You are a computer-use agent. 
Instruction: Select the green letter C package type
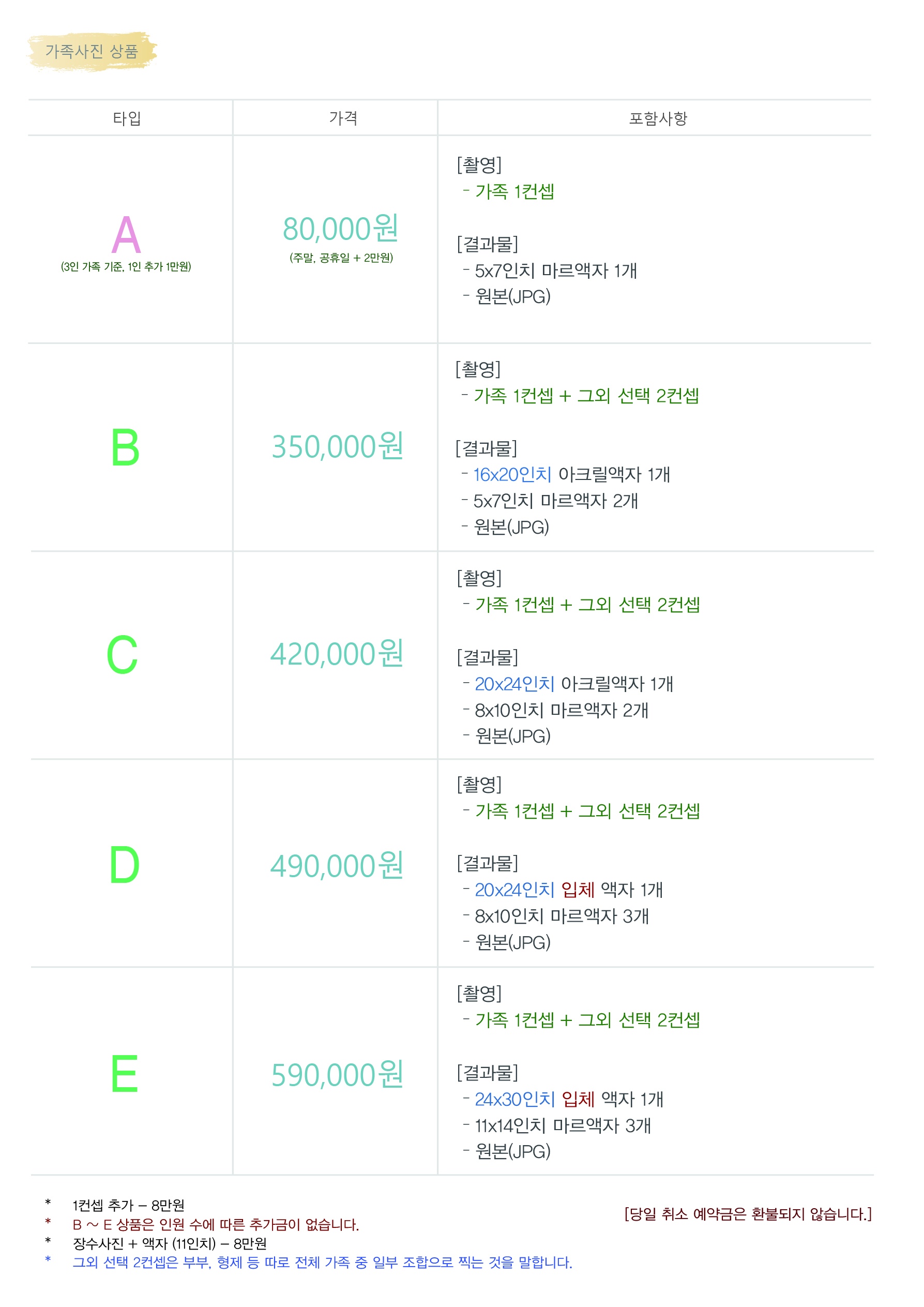[x=123, y=655]
